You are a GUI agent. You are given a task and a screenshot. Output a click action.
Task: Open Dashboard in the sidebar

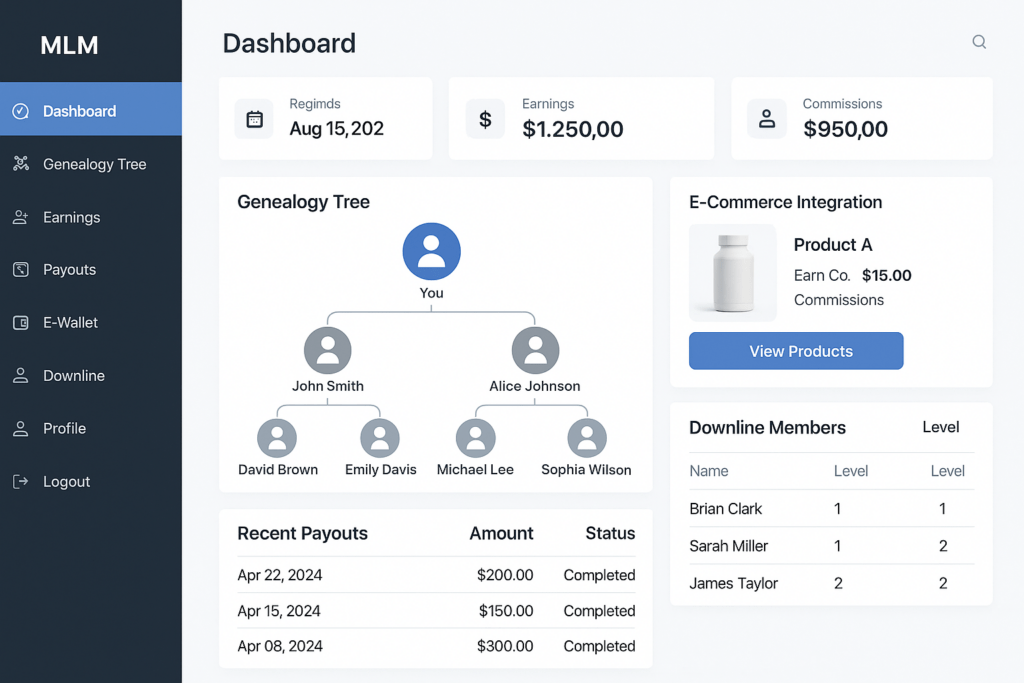click(80, 111)
